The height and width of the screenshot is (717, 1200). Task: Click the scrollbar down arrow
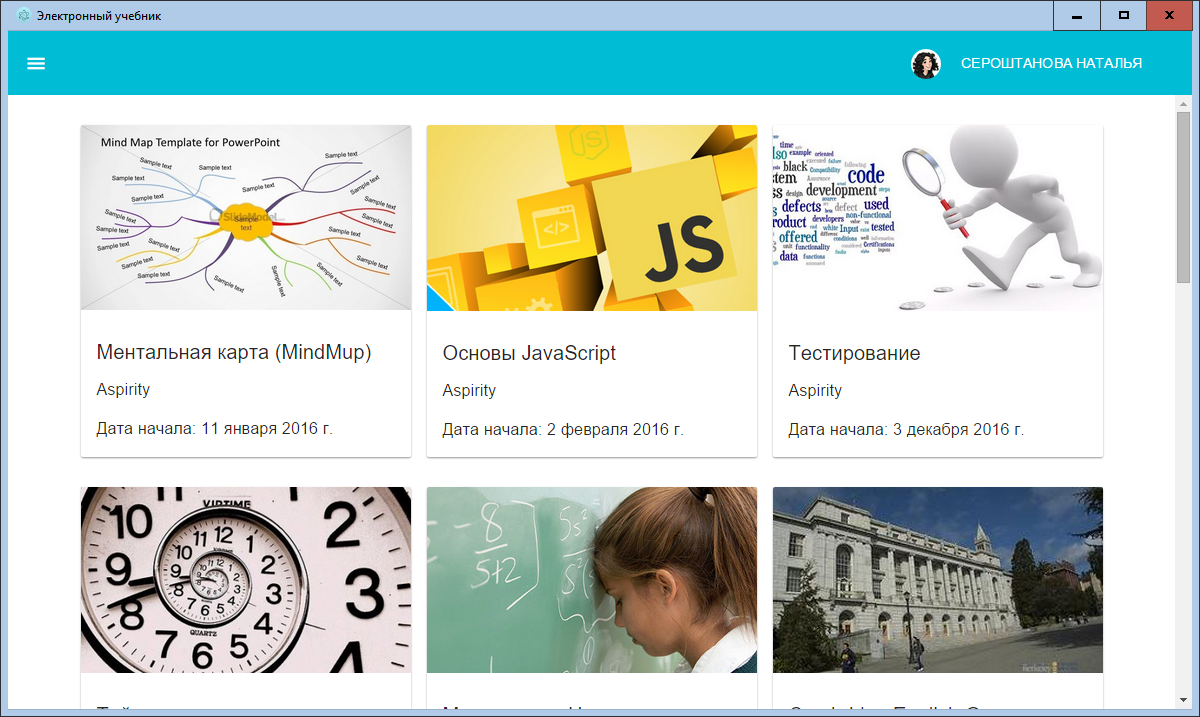(1184, 701)
